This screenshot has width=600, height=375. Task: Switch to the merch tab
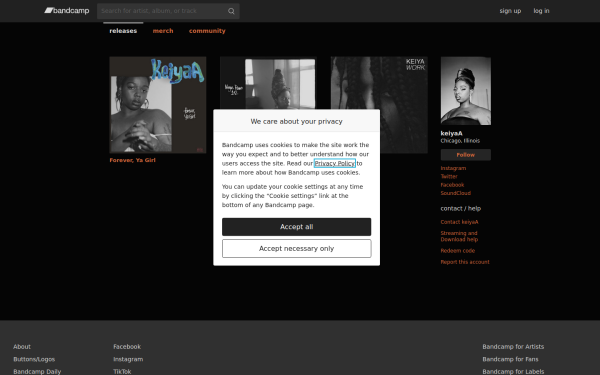tap(163, 31)
